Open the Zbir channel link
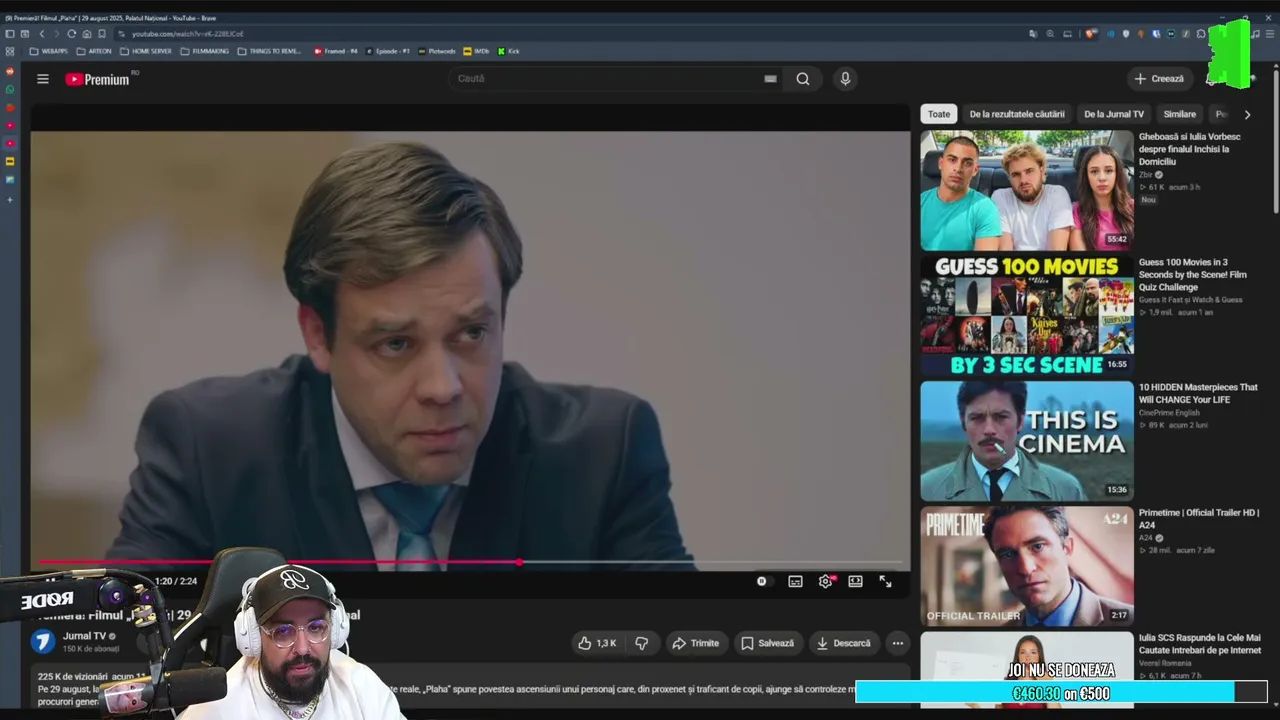Viewport: 1280px width, 720px height. click(1146, 174)
